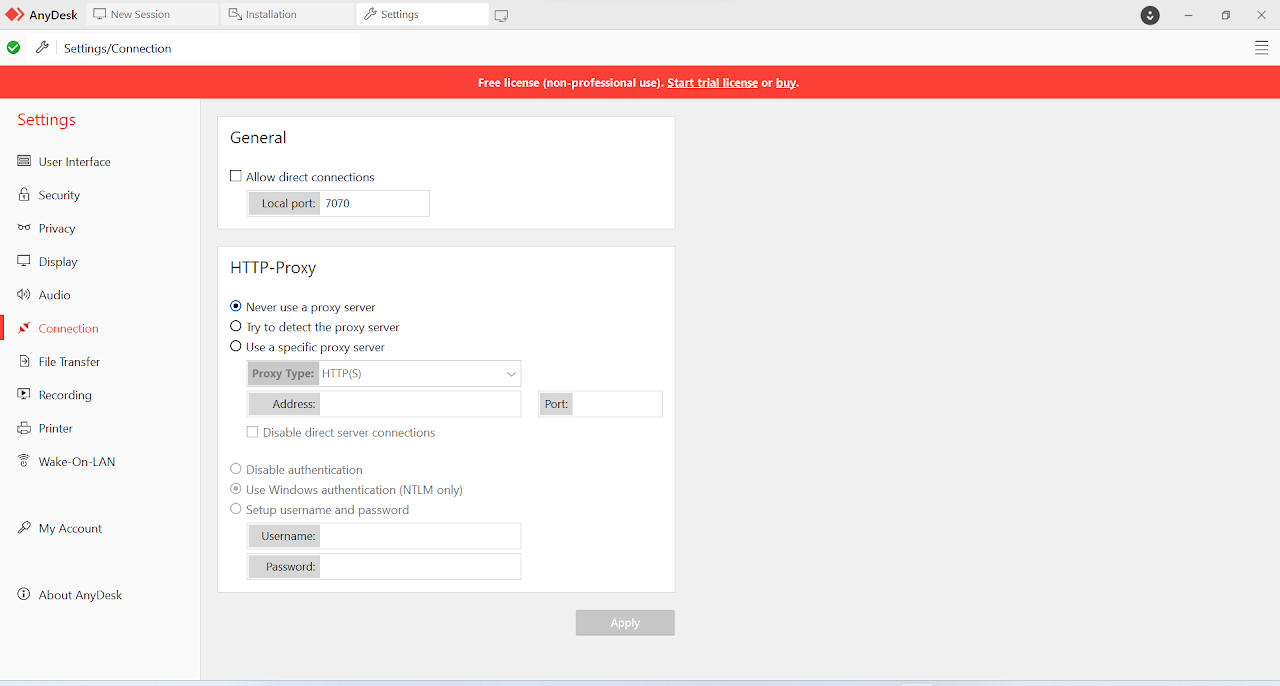
Task: Open Display settings page
Action: click(x=58, y=262)
